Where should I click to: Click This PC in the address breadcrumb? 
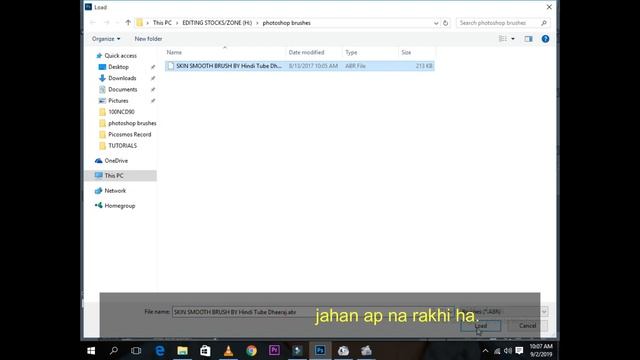(162, 23)
